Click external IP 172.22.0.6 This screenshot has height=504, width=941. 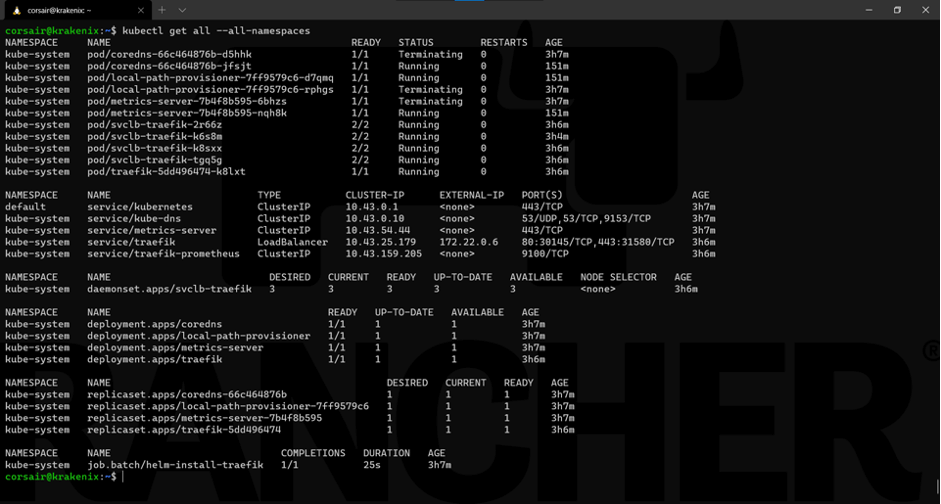[x=469, y=242]
